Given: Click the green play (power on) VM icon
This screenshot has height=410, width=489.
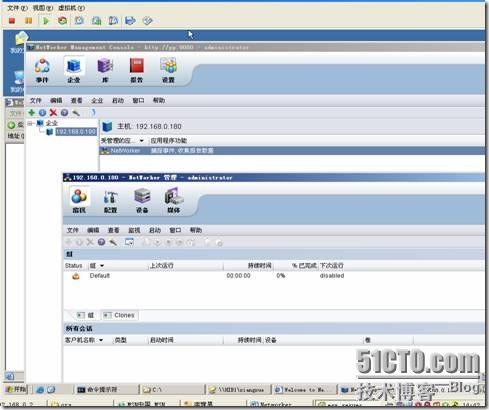Looking at the screenshot, I should (46, 21).
